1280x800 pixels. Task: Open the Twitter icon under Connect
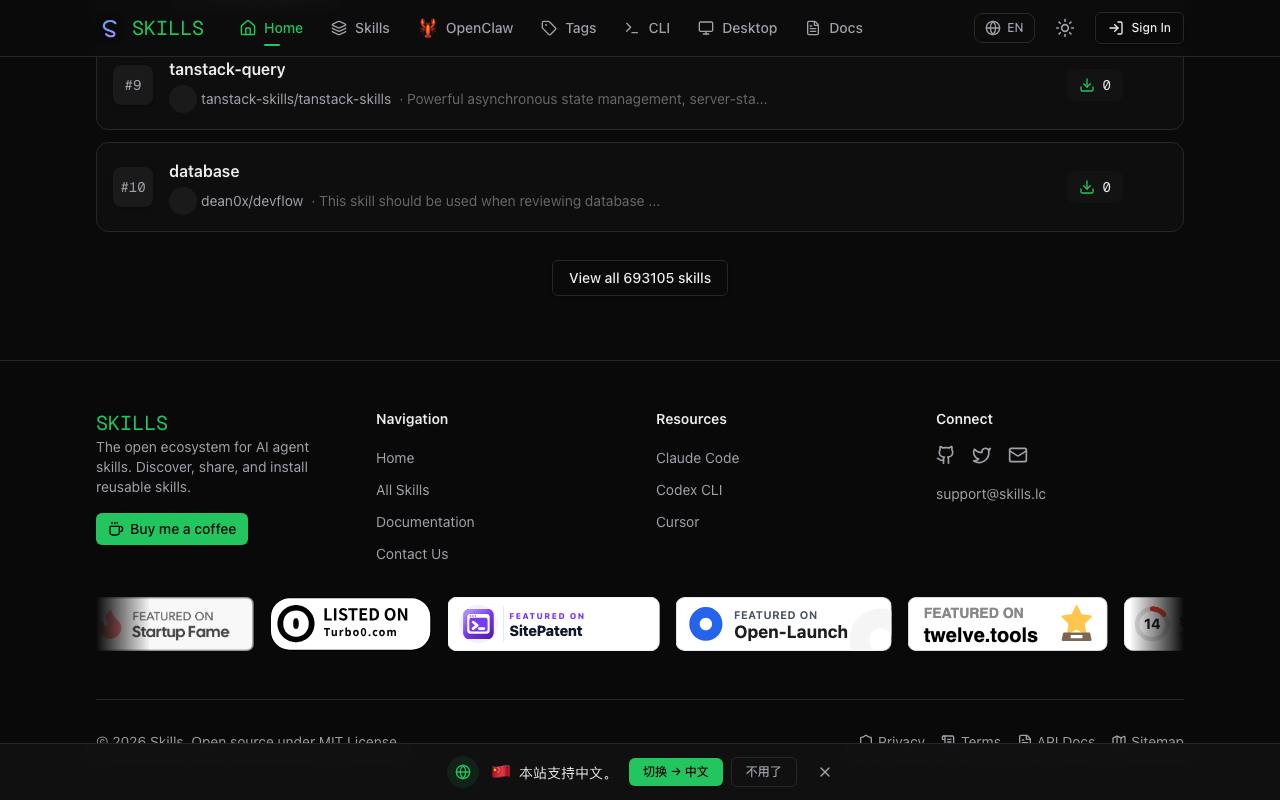tap(981, 455)
